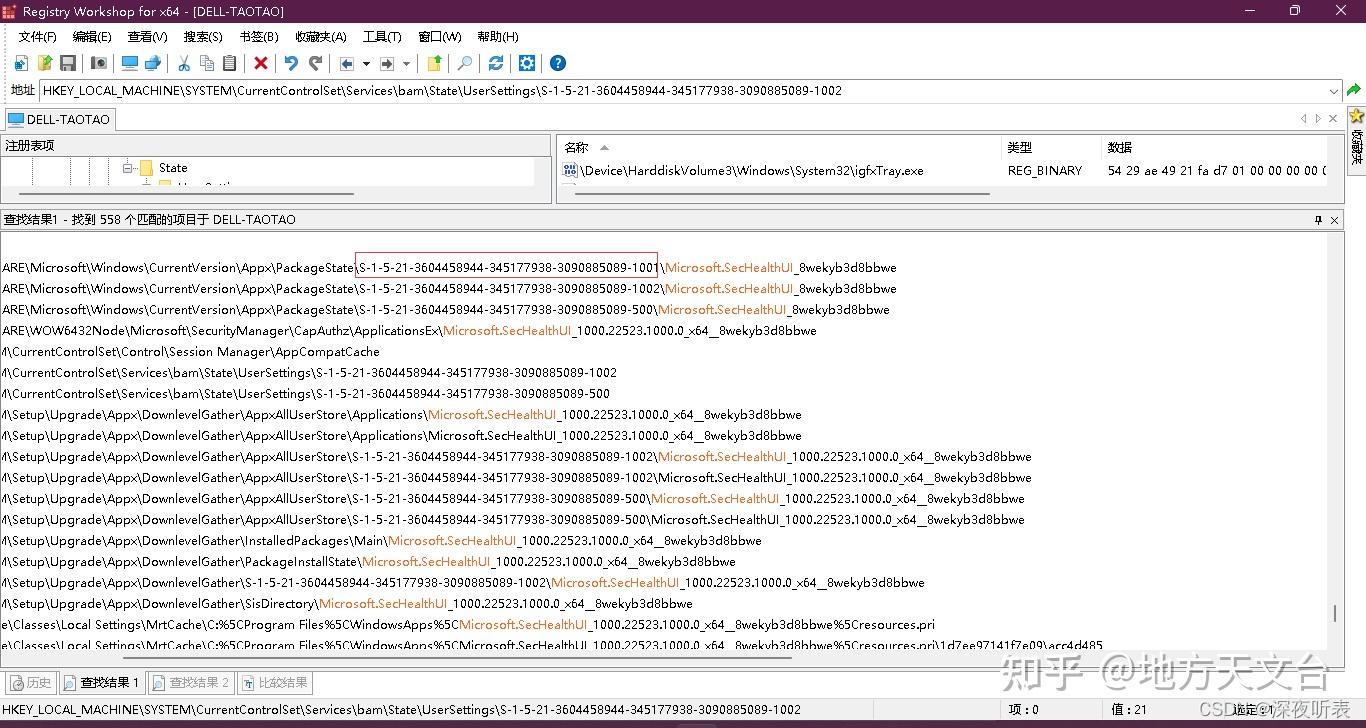Click the Save floppy disk icon
1366x728 pixels.
(68, 63)
